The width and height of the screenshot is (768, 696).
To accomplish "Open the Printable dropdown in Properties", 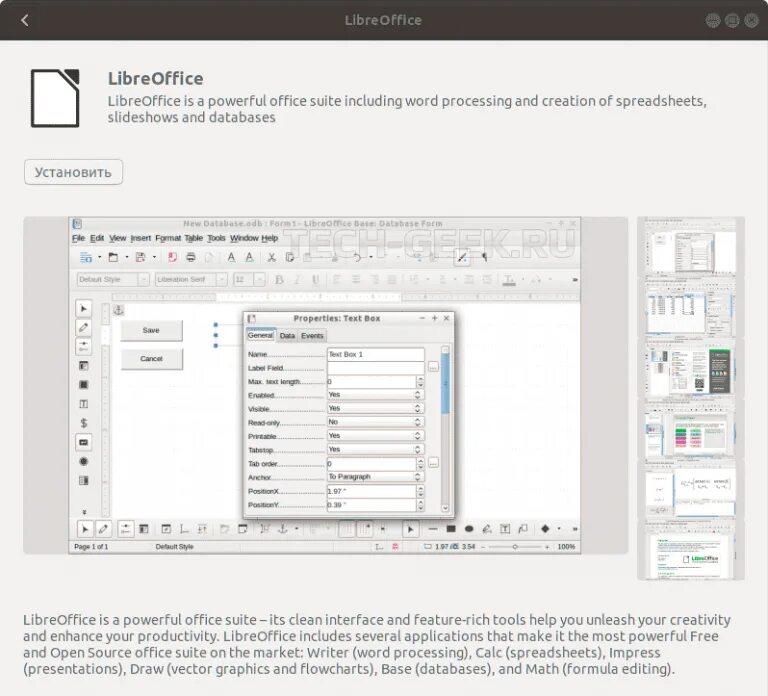I will pyautogui.click(x=375, y=436).
